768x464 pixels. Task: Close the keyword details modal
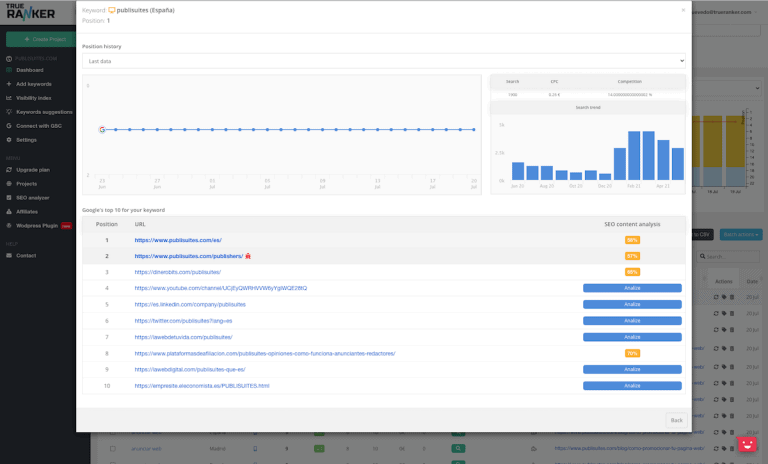[683, 10]
